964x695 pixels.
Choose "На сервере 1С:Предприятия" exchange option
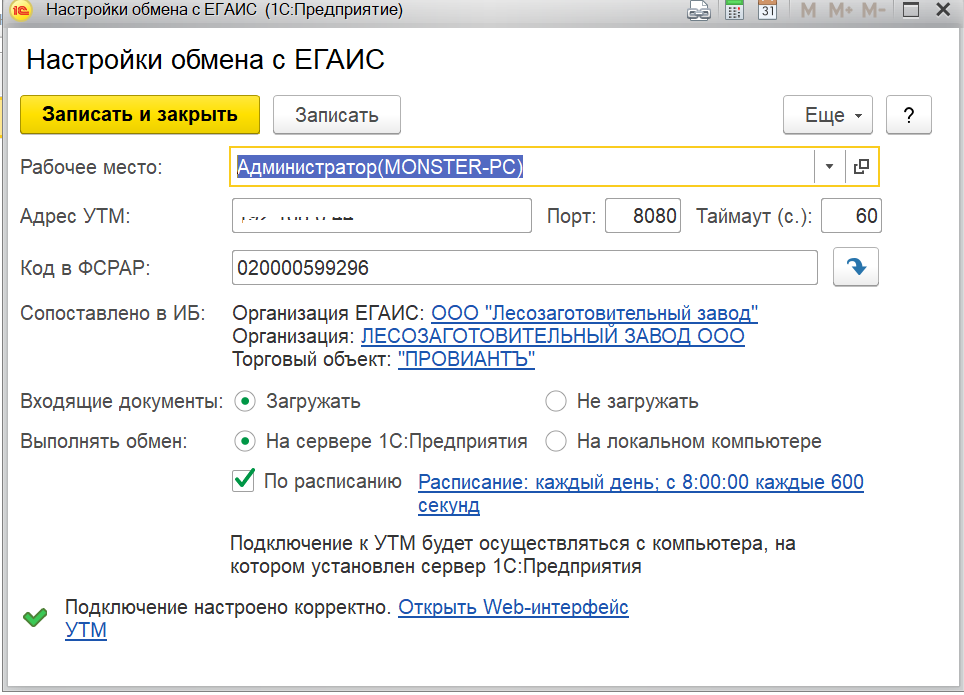click(x=245, y=442)
